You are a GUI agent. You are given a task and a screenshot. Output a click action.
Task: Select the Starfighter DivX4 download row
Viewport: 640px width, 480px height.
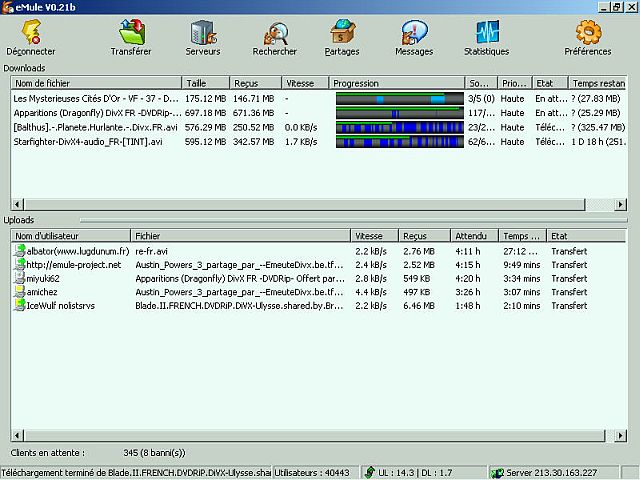point(95,142)
